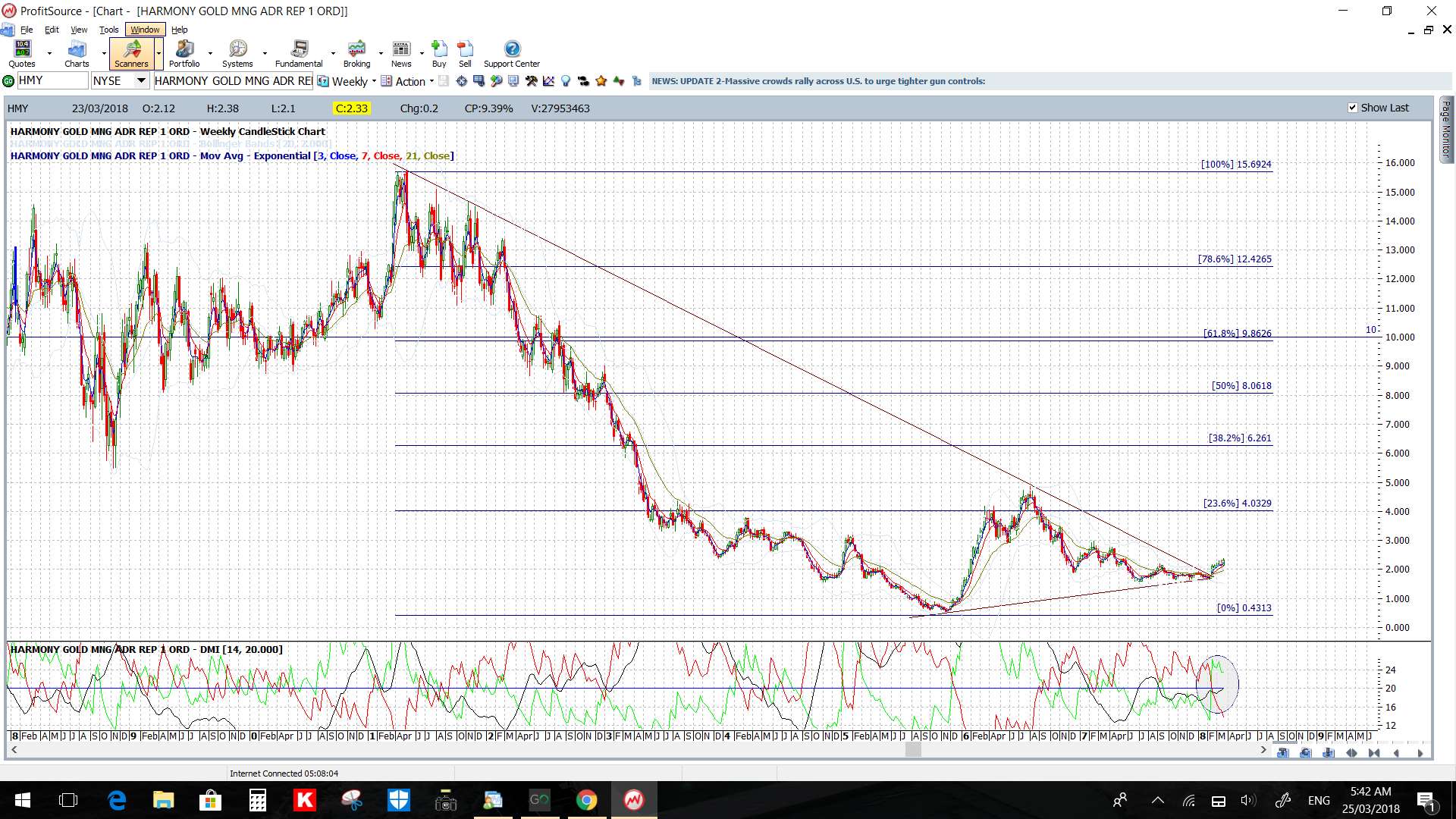Click the compress-chart bowtie icon

click(1374, 753)
